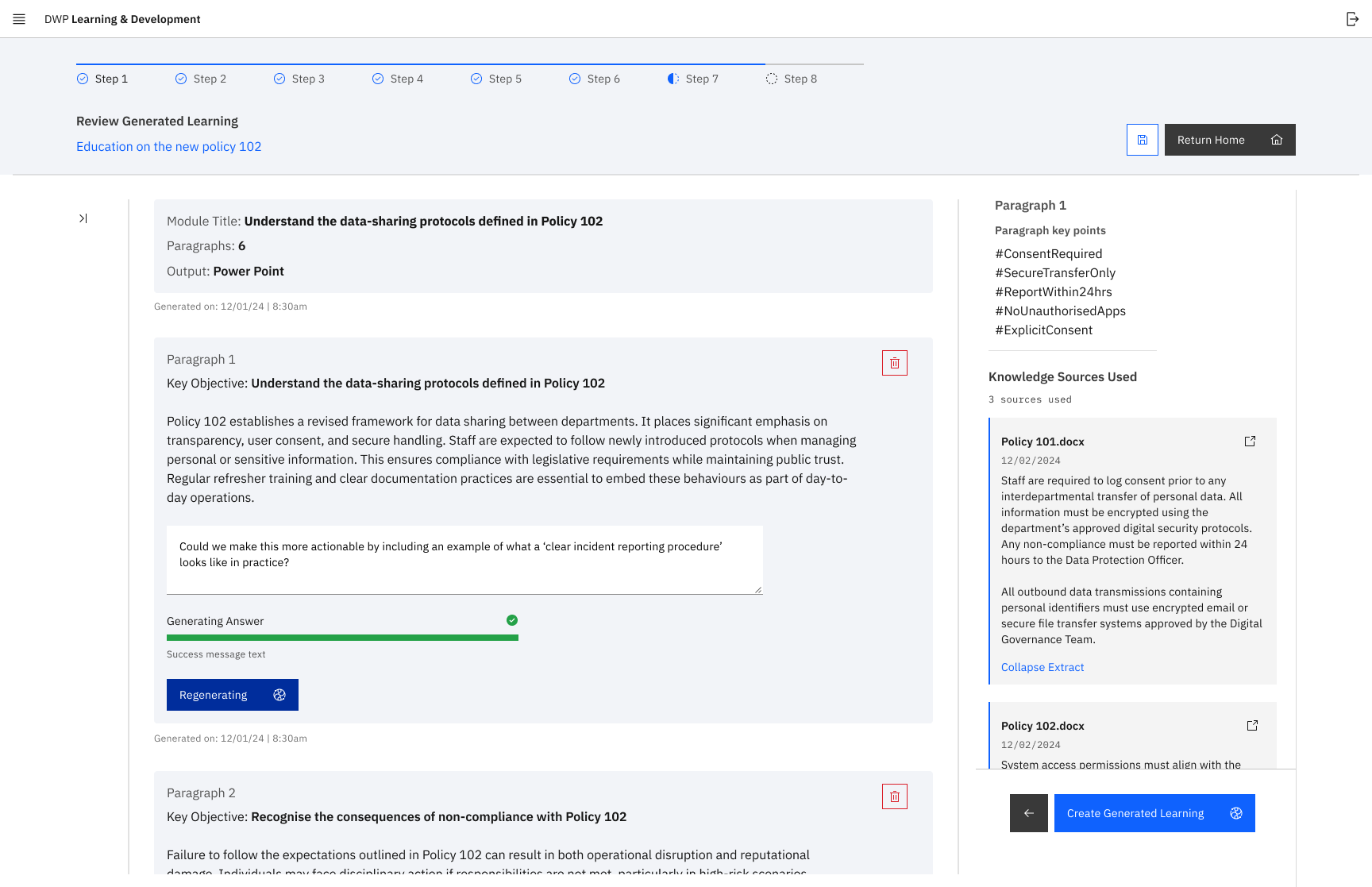Go to Step 1
The height and width of the screenshot is (887, 1372).
coord(102,79)
